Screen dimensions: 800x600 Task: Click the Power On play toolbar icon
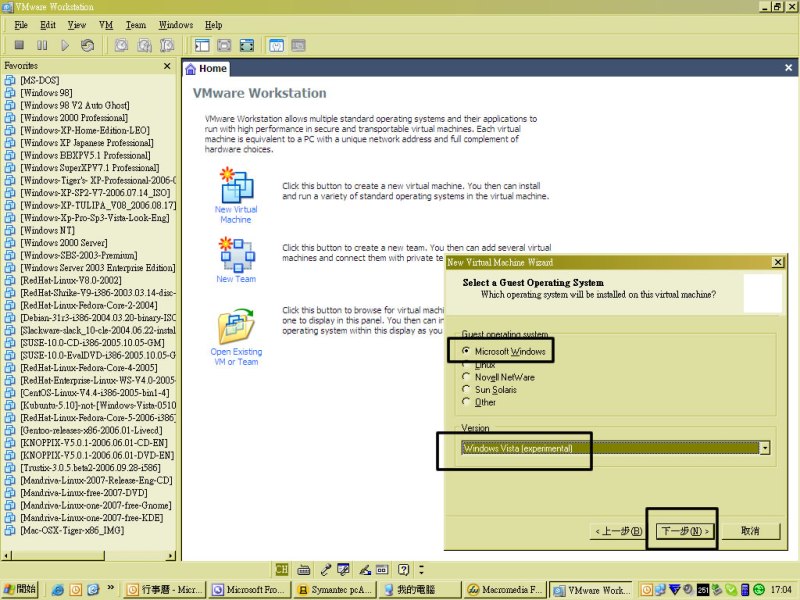65,45
